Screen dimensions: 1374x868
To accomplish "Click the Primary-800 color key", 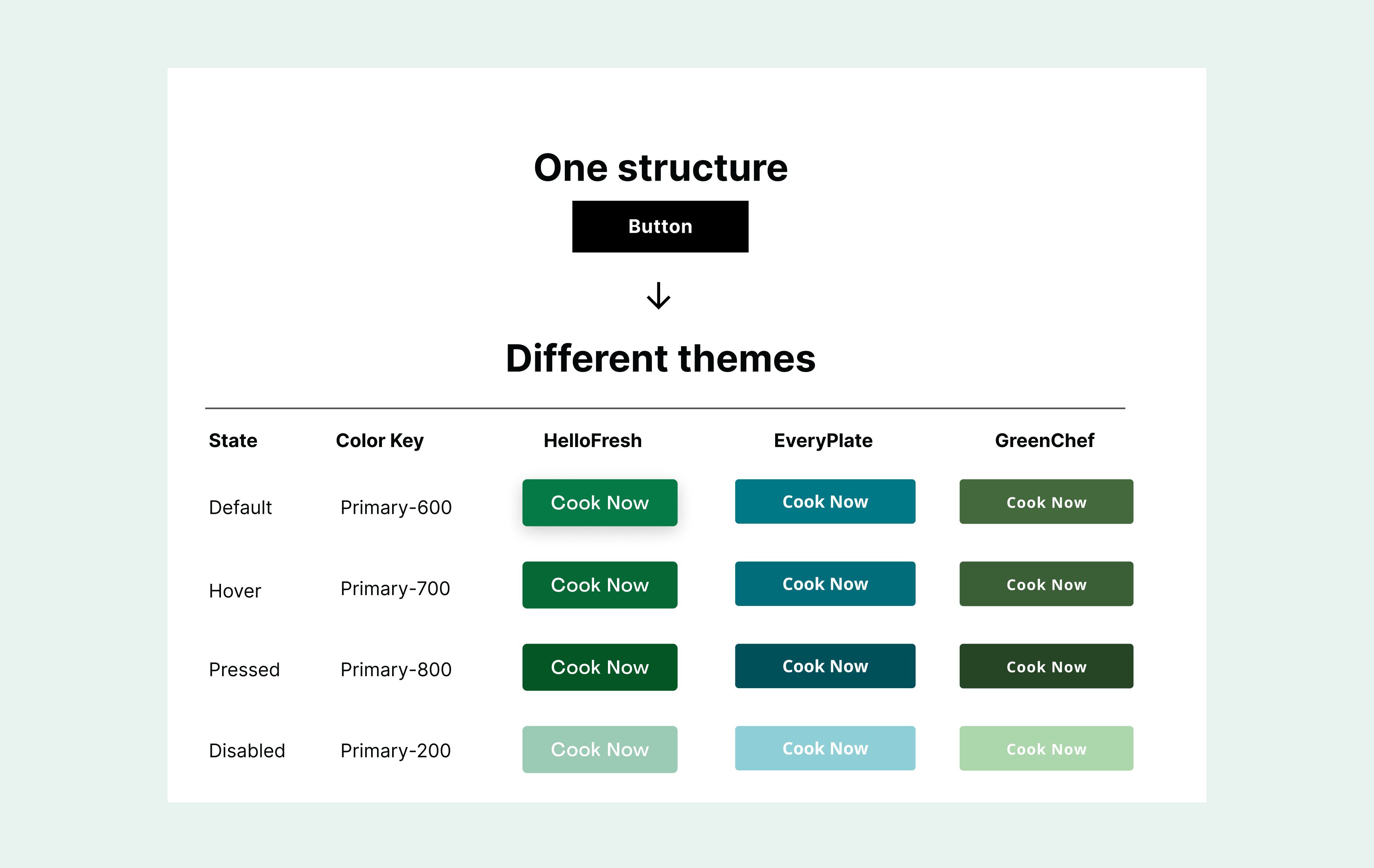I will click(396, 670).
